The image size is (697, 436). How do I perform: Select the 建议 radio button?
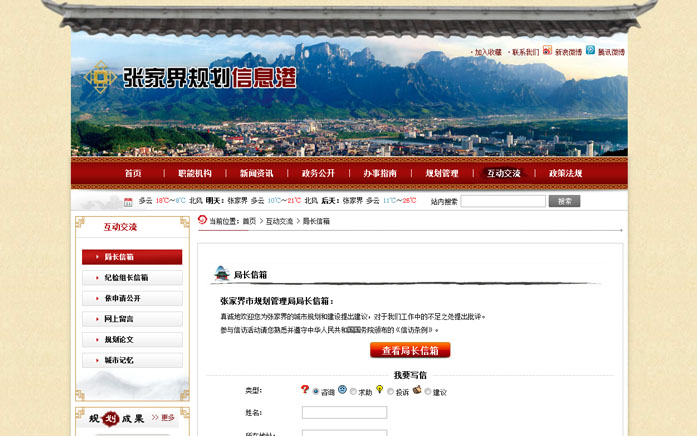pos(428,392)
